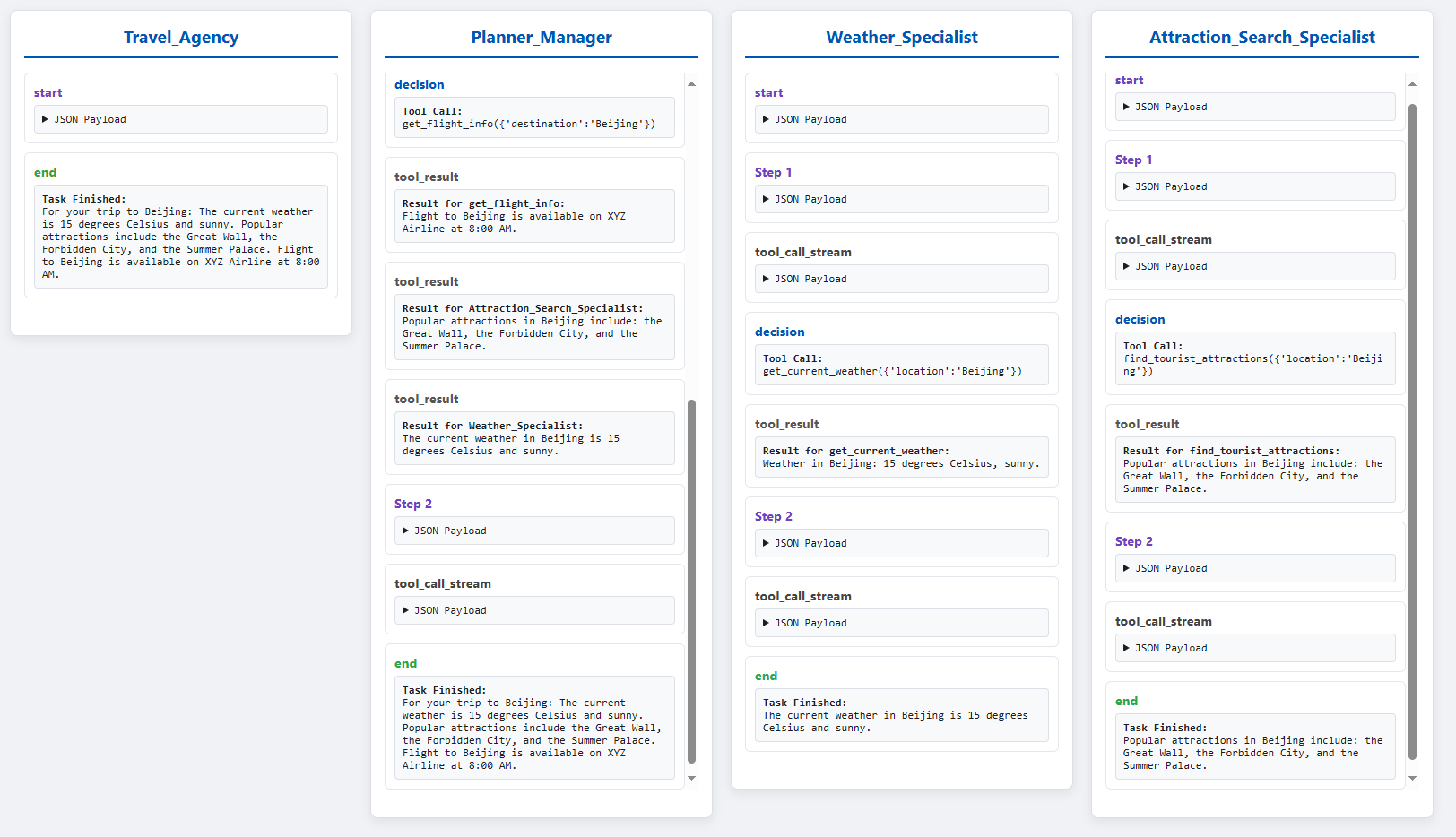Expand JSON Payload under Weather_Specialist Step 2

click(901, 543)
